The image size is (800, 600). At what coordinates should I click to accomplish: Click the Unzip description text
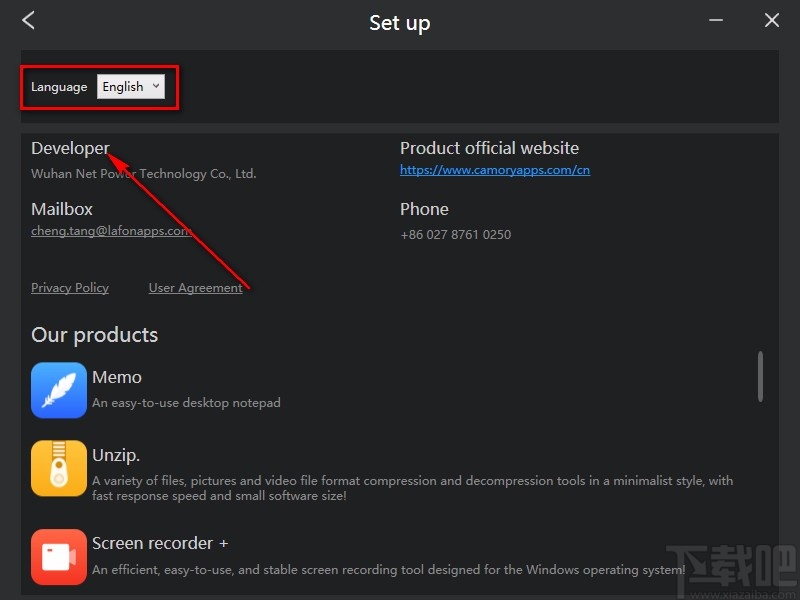412,488
